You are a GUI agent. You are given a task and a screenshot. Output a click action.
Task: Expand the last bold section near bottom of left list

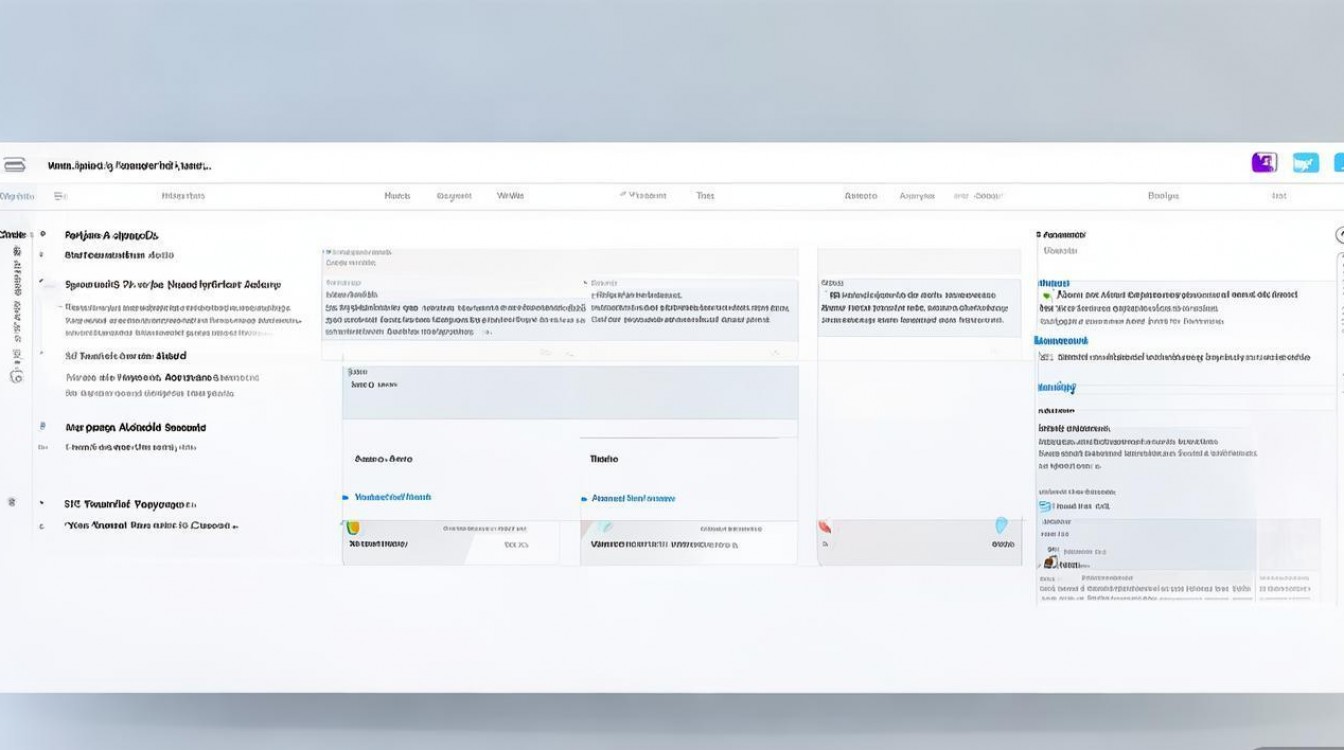tap(42, 504)
